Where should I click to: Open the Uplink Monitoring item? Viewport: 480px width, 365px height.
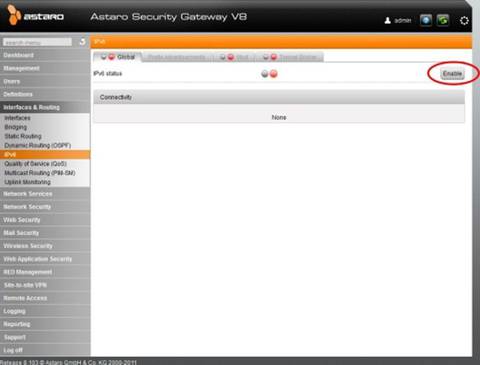pos(45,182)
